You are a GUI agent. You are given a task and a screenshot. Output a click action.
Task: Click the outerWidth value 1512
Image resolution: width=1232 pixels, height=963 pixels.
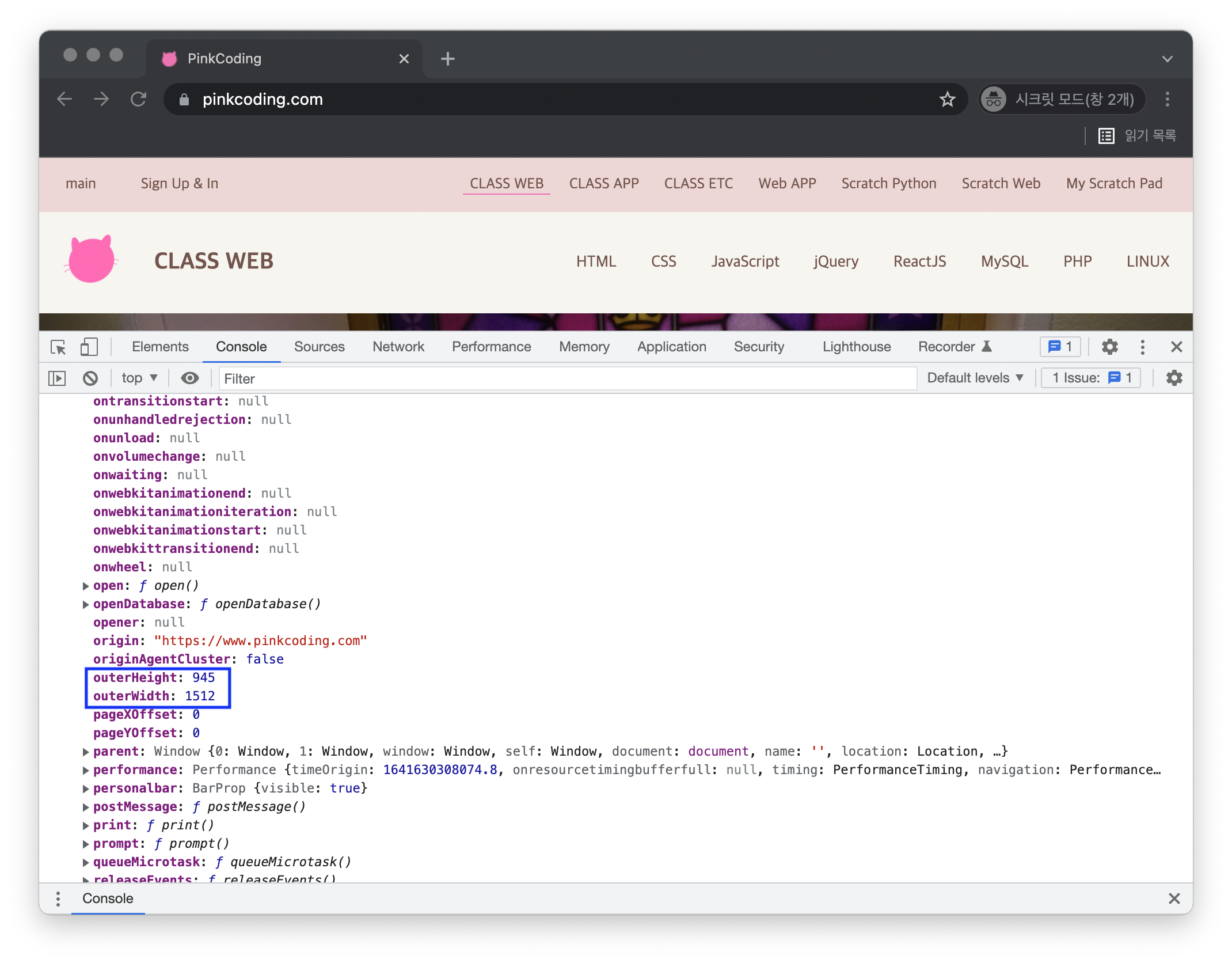click(x=200, y=696)
